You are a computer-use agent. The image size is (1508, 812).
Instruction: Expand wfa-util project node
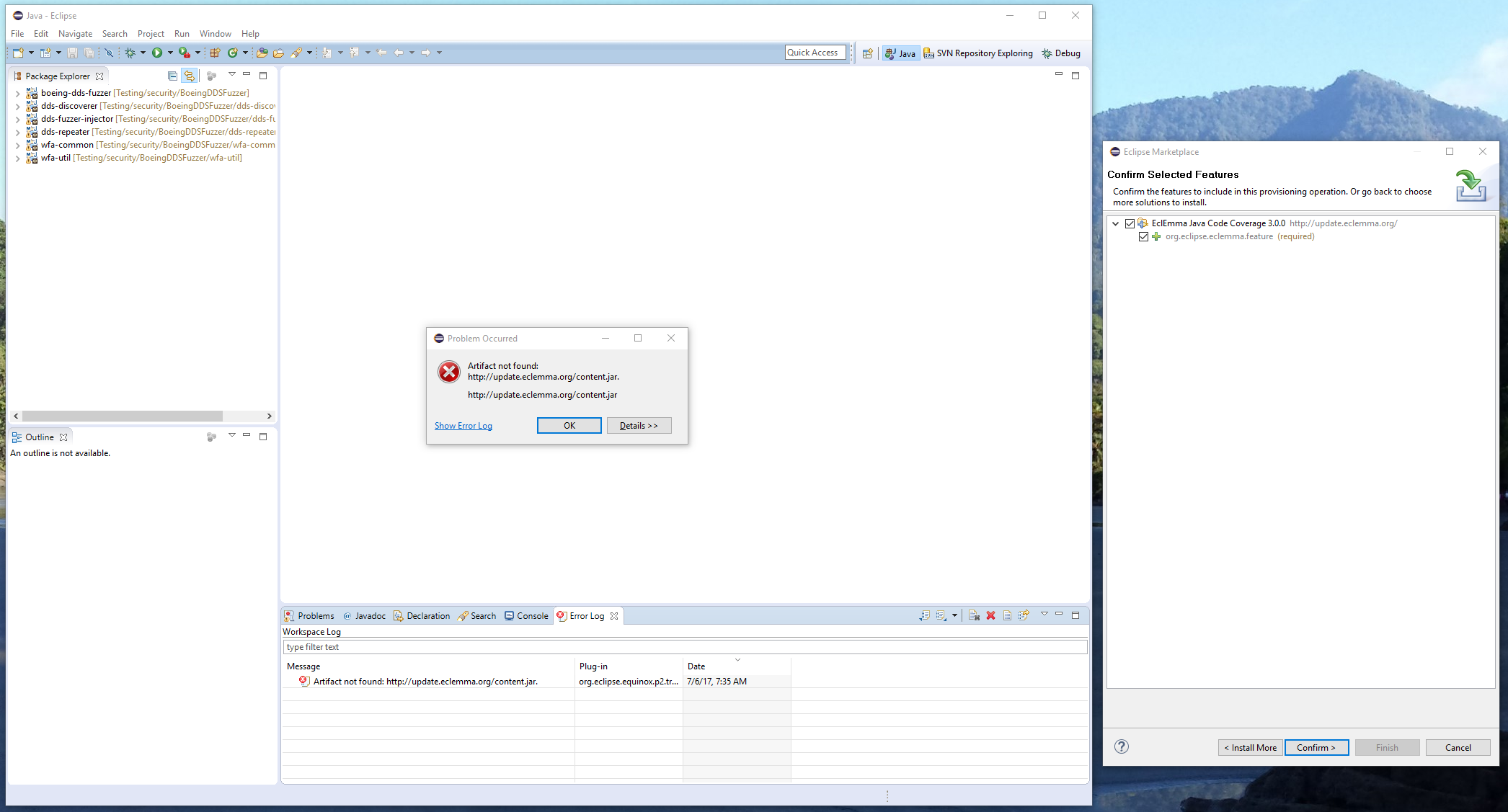tap(17, 158)
